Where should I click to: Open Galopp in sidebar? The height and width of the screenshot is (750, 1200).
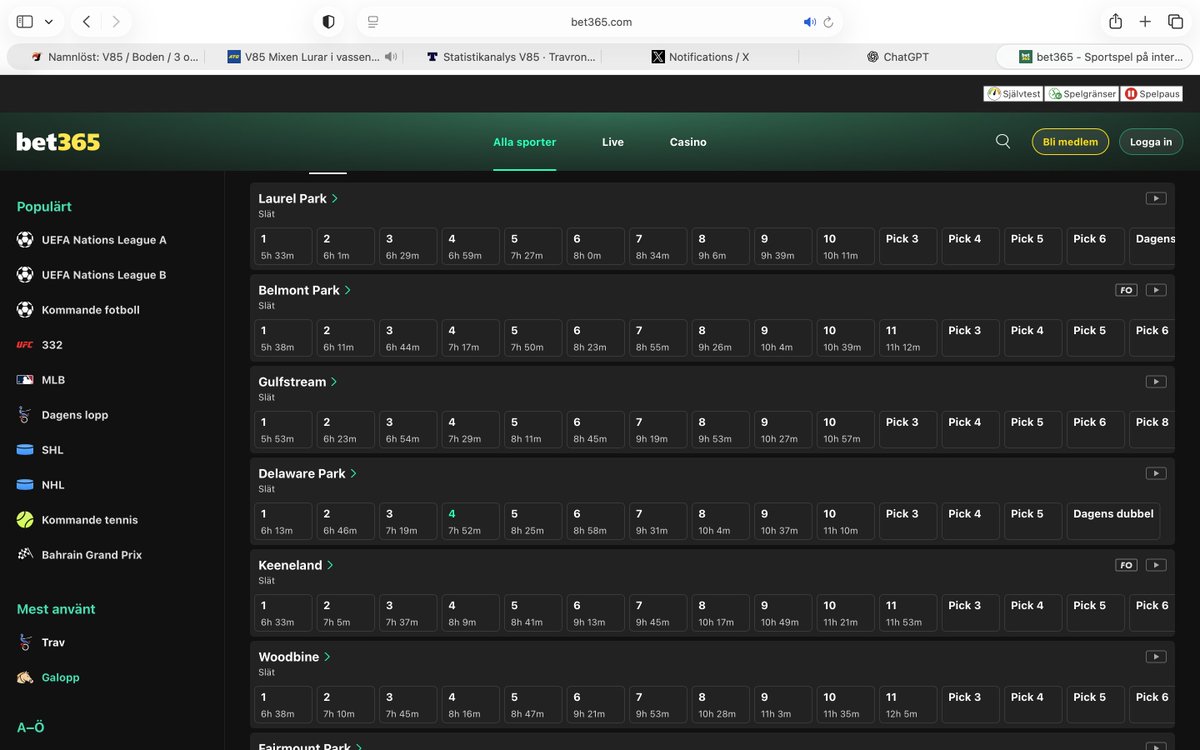60,677
